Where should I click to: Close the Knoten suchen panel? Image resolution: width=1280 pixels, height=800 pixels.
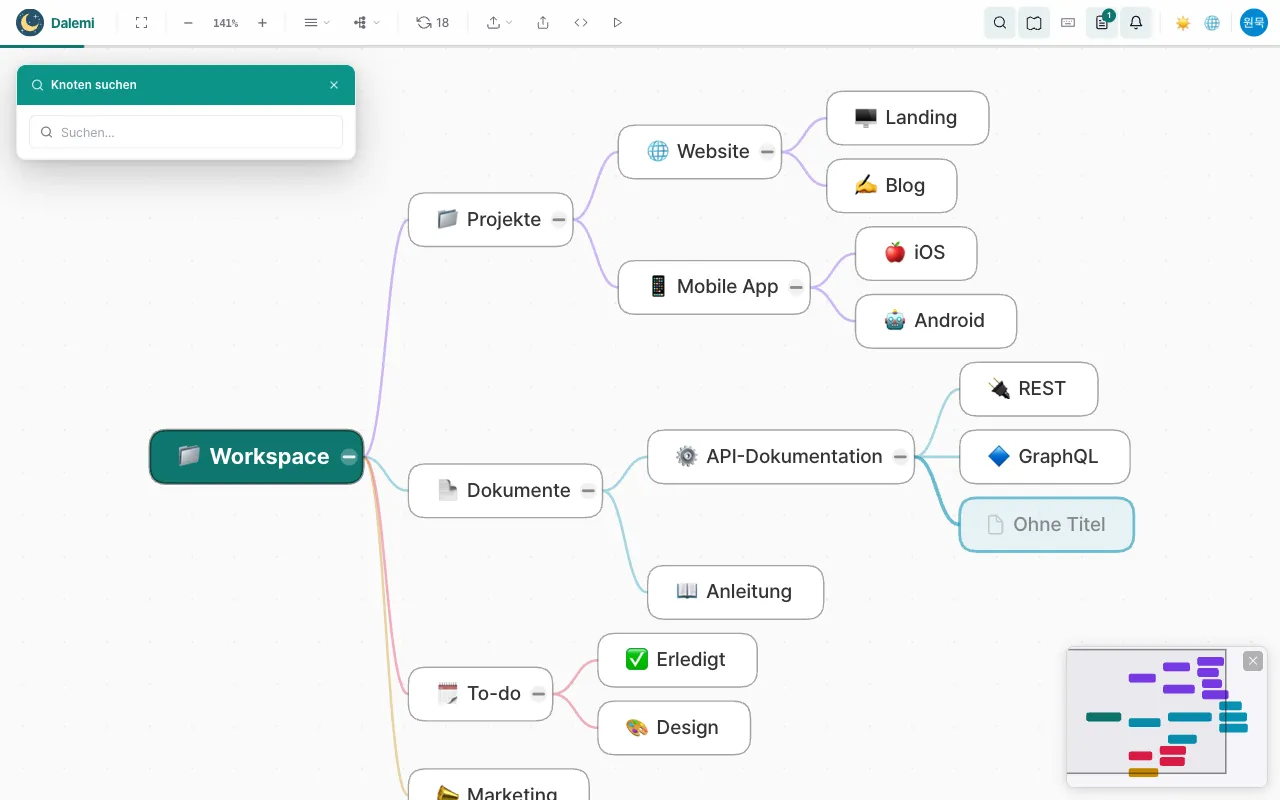(334, 85)
